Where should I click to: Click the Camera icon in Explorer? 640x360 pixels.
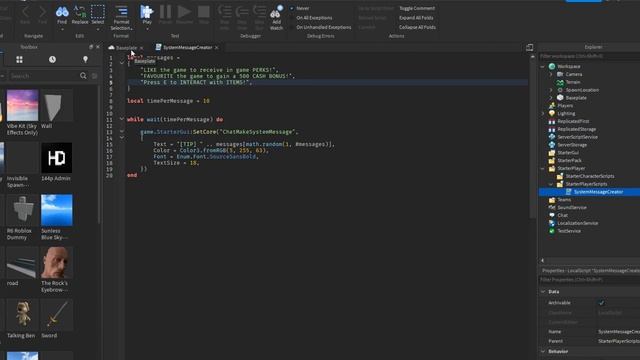coord(560,74)
